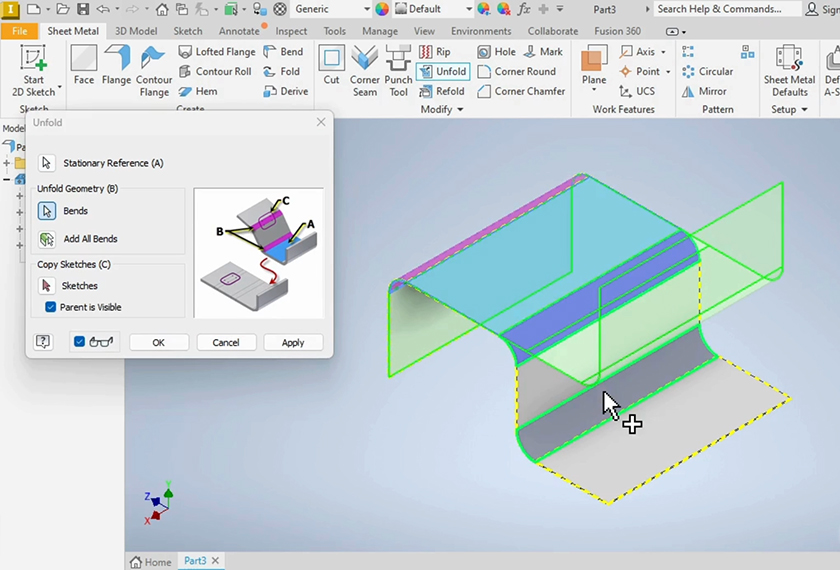Toggle the preview glasses checkbox
The image size is (840, 570).
point(79,342)
